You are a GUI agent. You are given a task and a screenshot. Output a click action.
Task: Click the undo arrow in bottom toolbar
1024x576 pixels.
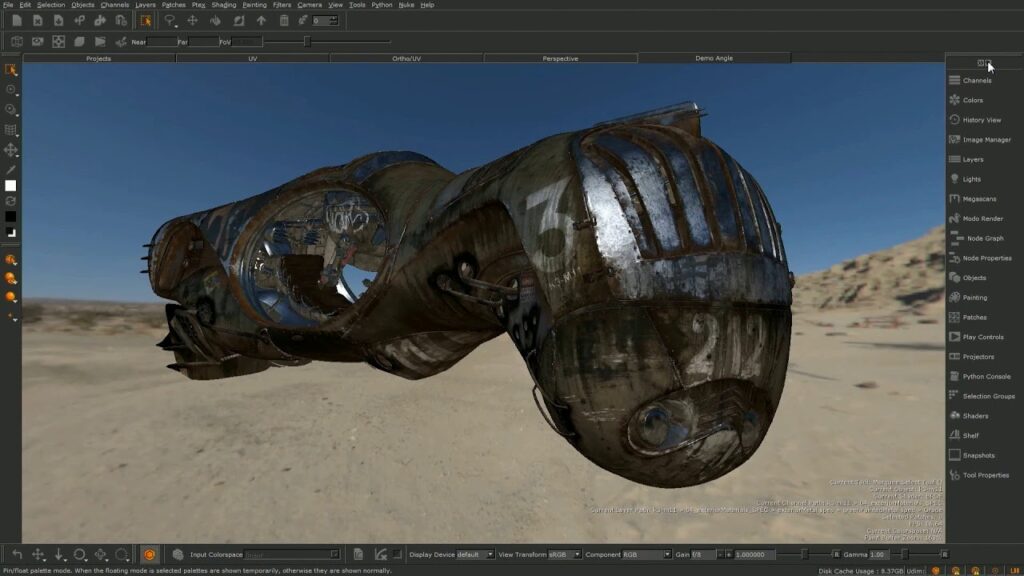17,554
